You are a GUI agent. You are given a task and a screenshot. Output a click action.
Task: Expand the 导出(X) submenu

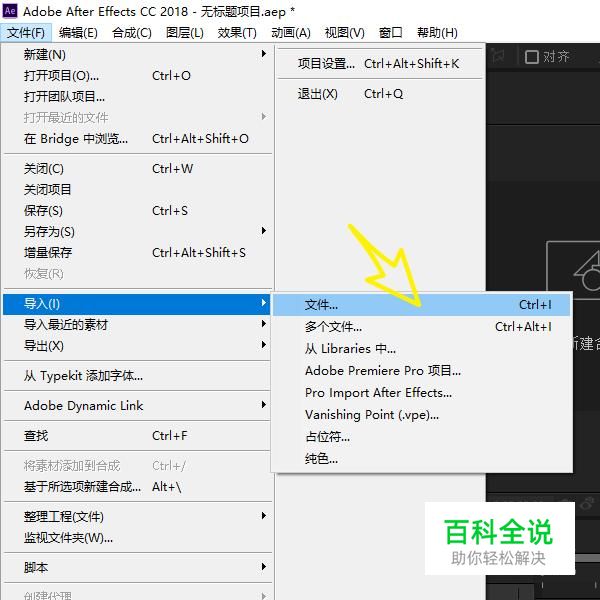click(138, 346)
